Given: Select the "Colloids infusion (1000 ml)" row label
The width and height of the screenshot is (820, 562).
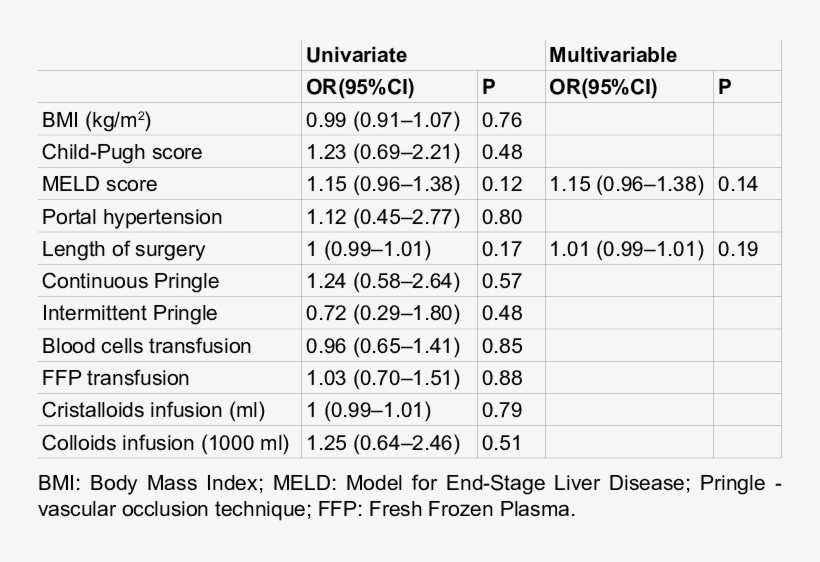Looking at the screenshot, I should 165,442.
